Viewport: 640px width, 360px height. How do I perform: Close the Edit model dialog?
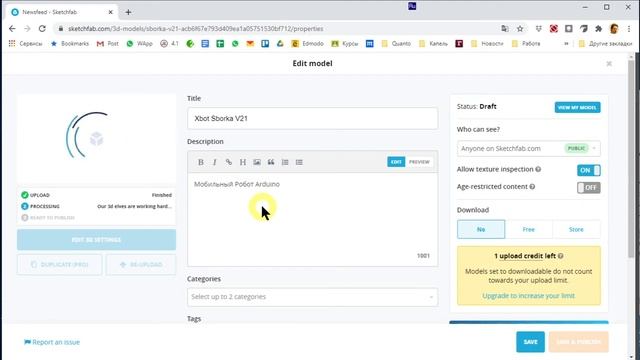(x=609, y=64)
